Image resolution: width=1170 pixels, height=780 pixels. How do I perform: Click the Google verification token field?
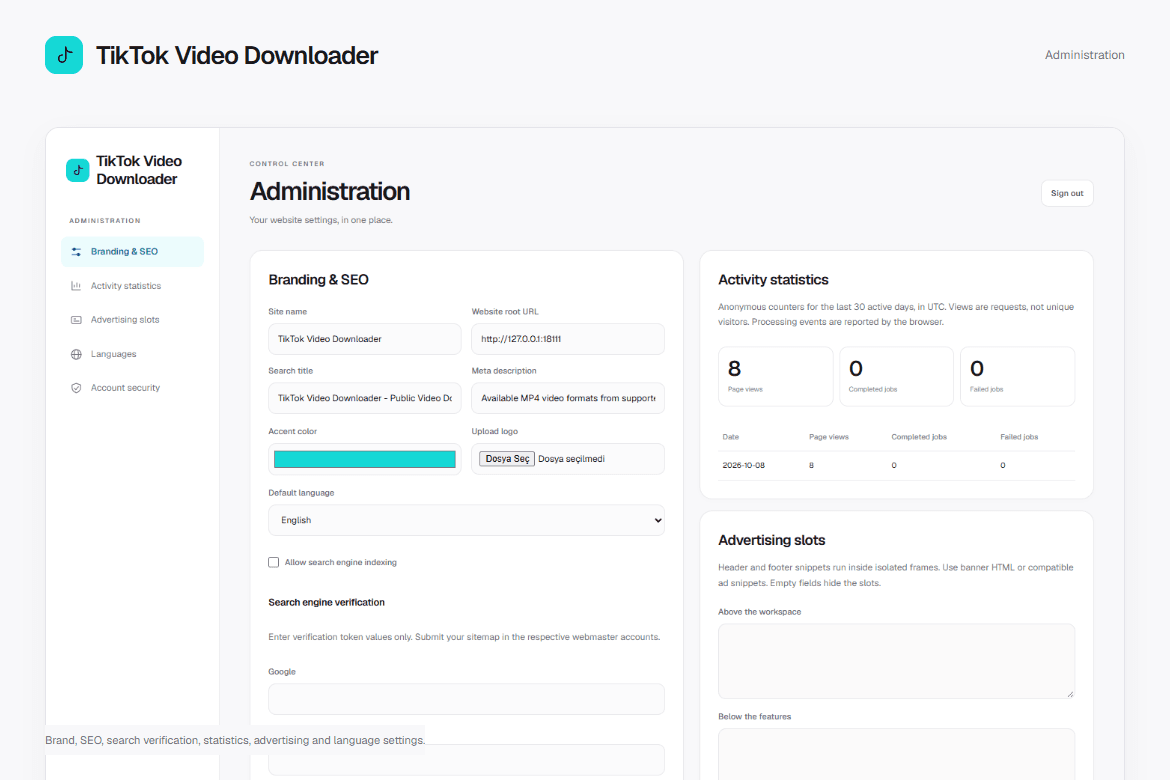coord(466,699)
